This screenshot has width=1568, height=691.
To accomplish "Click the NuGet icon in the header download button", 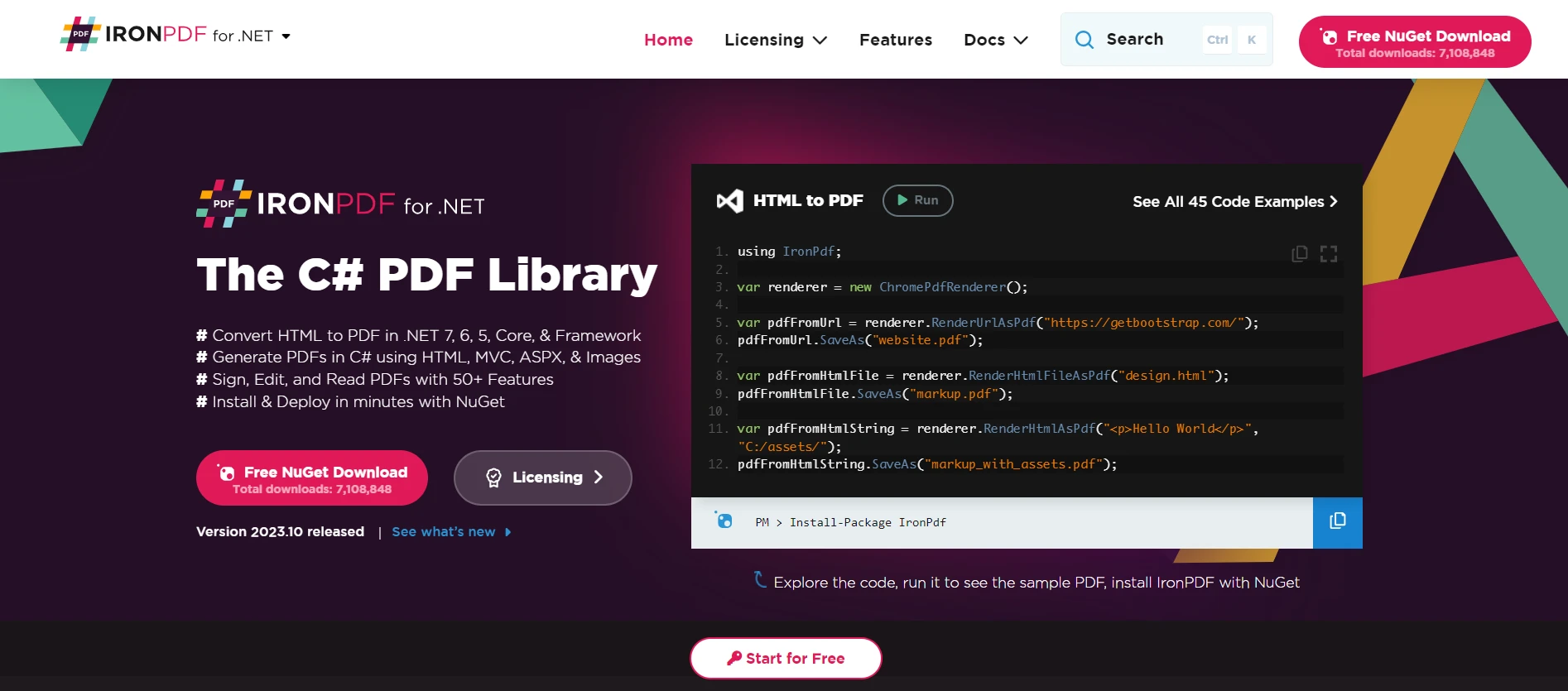I will click(1329, 36).
